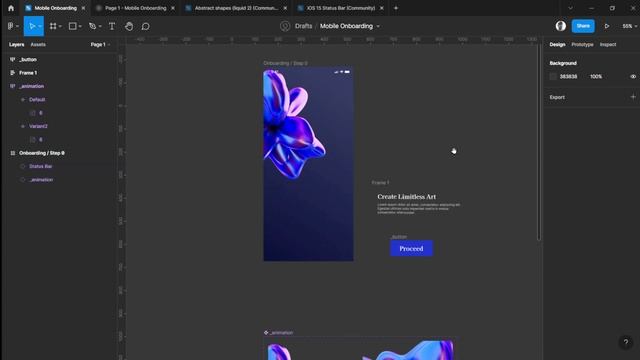640x360 pixels.
Task: Click the background hex value field
Action: [568, 76]
